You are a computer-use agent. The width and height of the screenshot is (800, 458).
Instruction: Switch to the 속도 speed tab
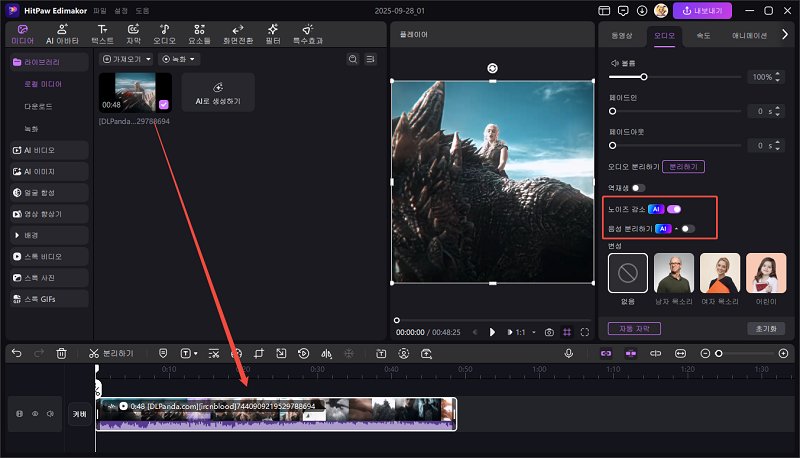click(x=703, y=35)
